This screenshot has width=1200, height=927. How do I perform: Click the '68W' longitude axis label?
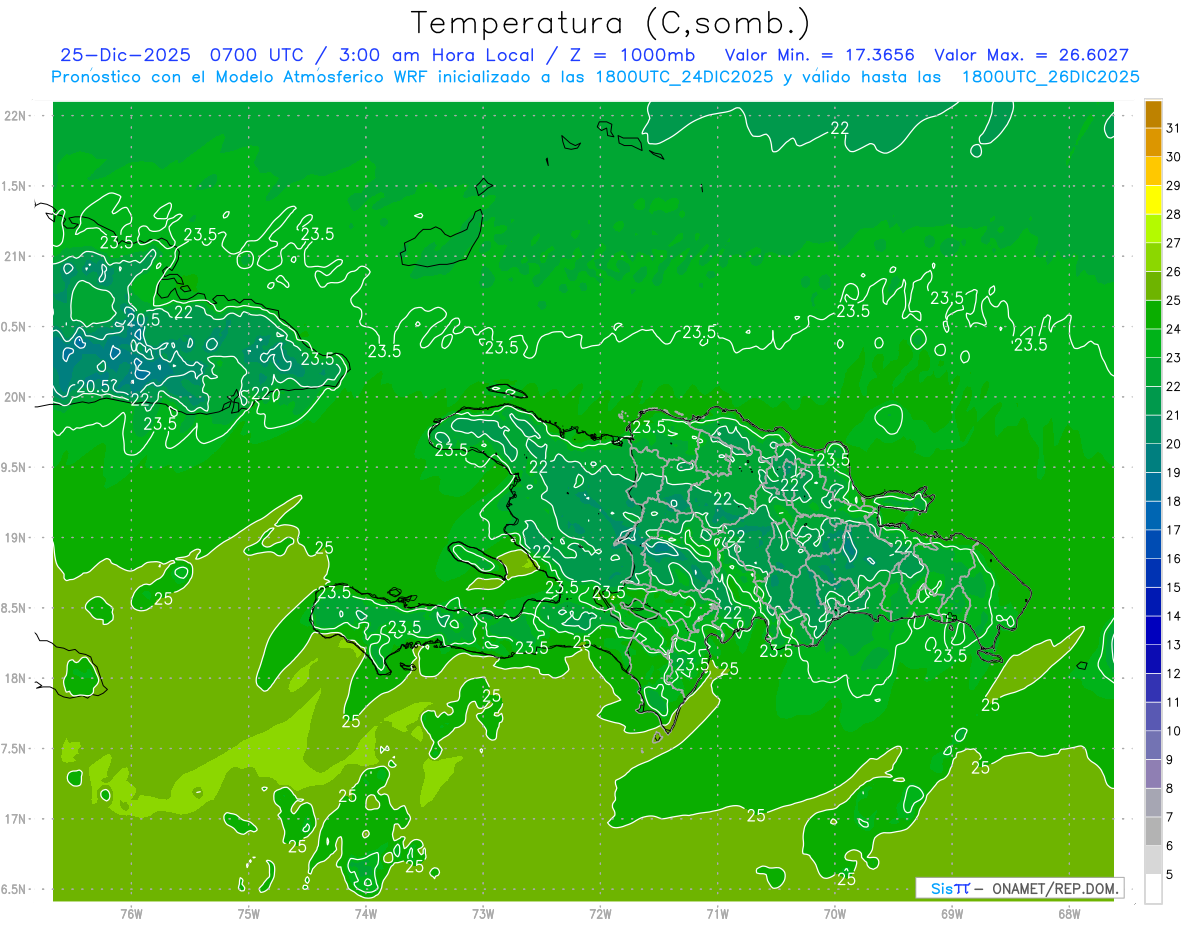(x=1069, y=914)
